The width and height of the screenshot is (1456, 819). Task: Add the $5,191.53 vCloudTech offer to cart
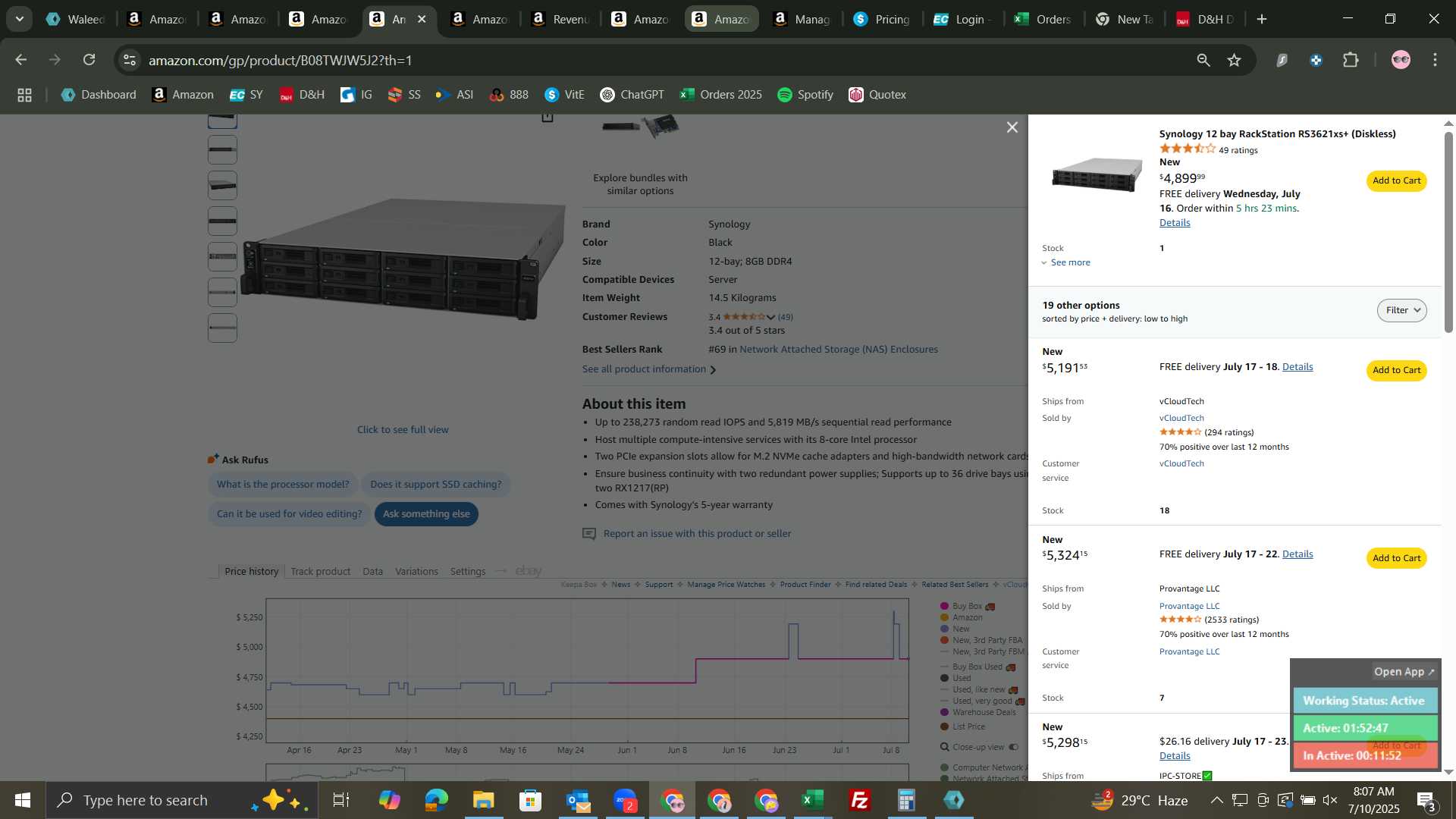click(x=1396, y=370)
